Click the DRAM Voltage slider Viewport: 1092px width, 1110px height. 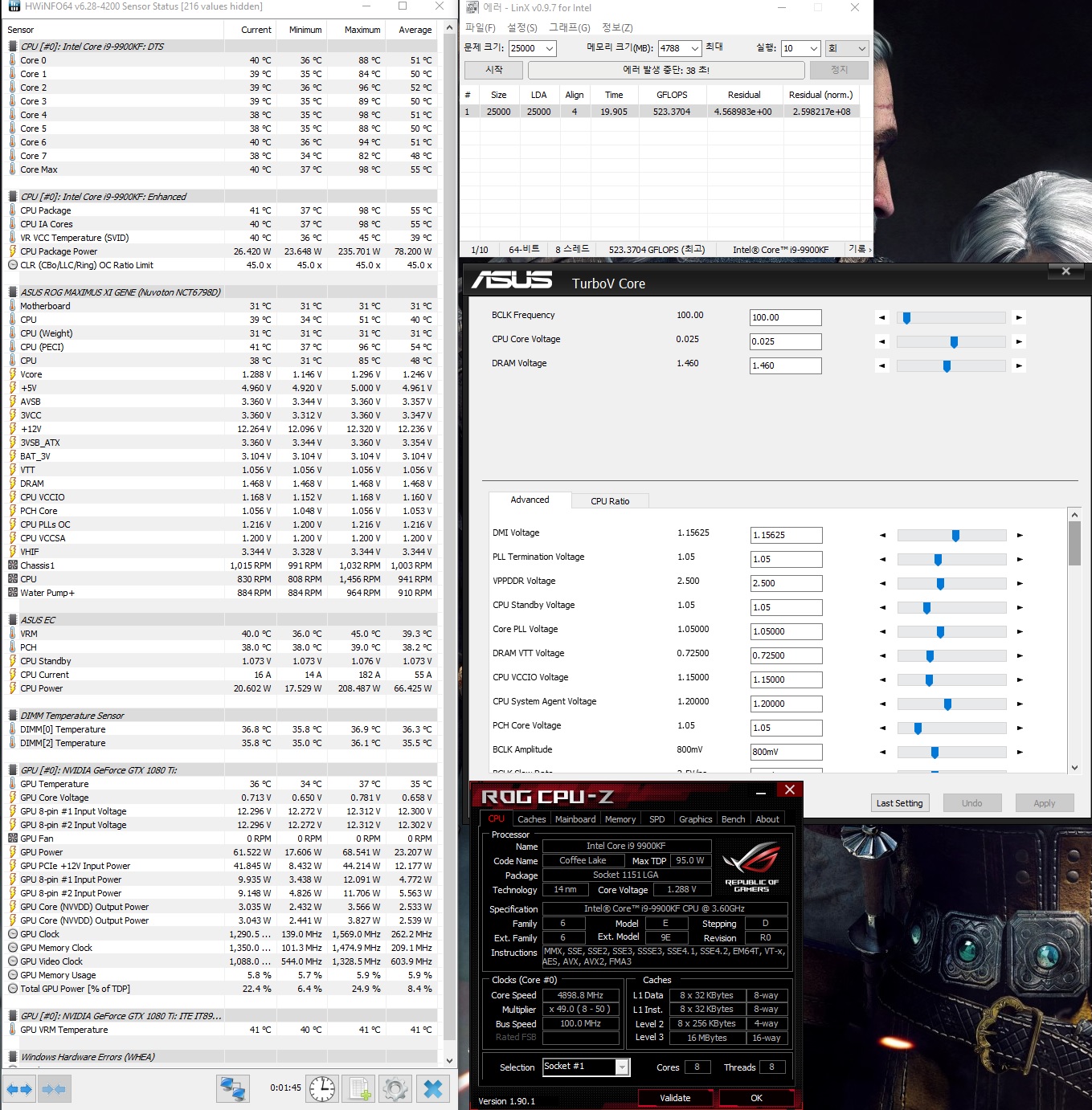(951, 366)
